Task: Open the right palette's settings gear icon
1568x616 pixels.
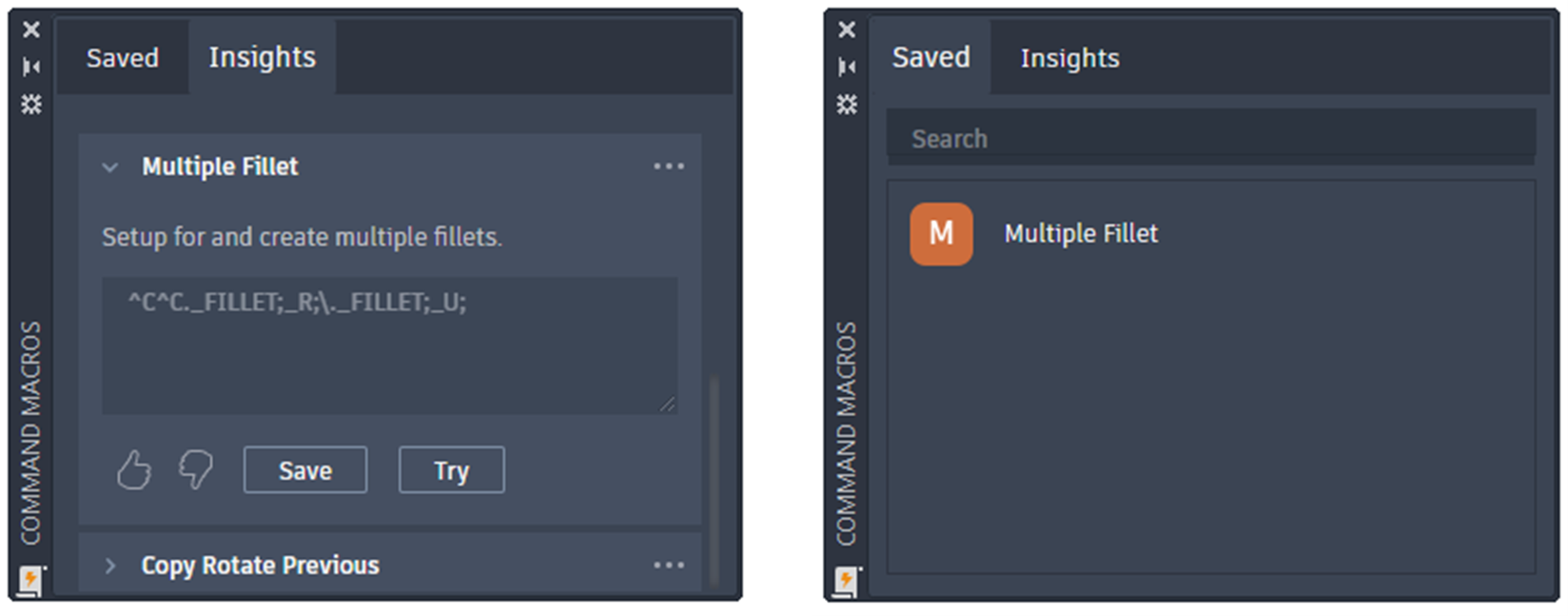Action: (847, 104)
